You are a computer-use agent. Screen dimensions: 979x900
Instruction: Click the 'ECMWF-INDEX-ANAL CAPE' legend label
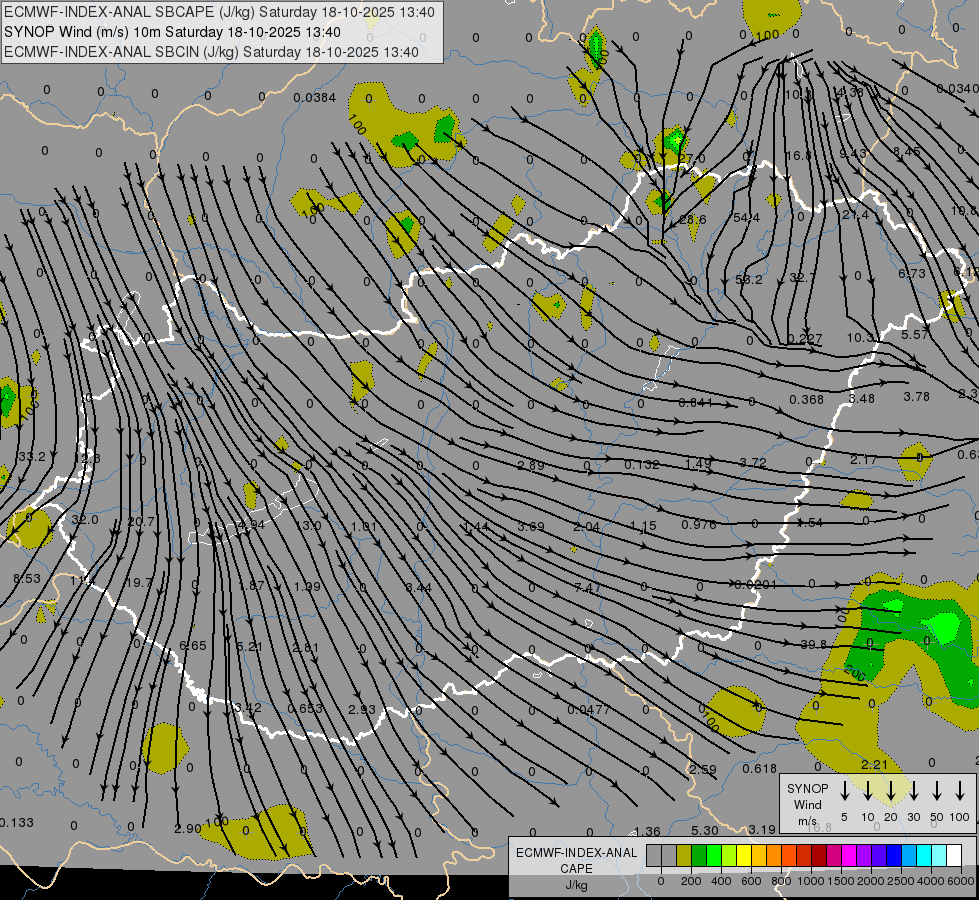[x=576, y=860]
